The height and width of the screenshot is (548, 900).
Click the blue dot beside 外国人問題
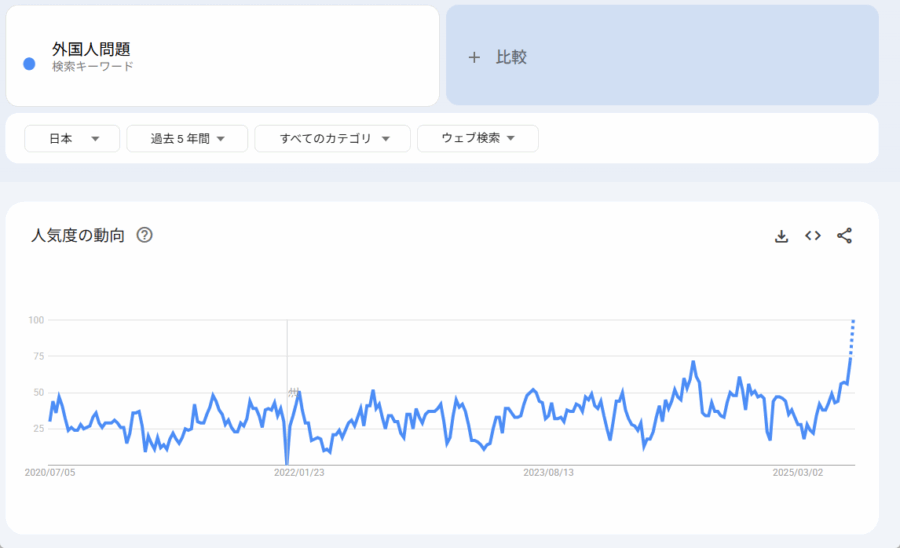[x=30, y=64]
